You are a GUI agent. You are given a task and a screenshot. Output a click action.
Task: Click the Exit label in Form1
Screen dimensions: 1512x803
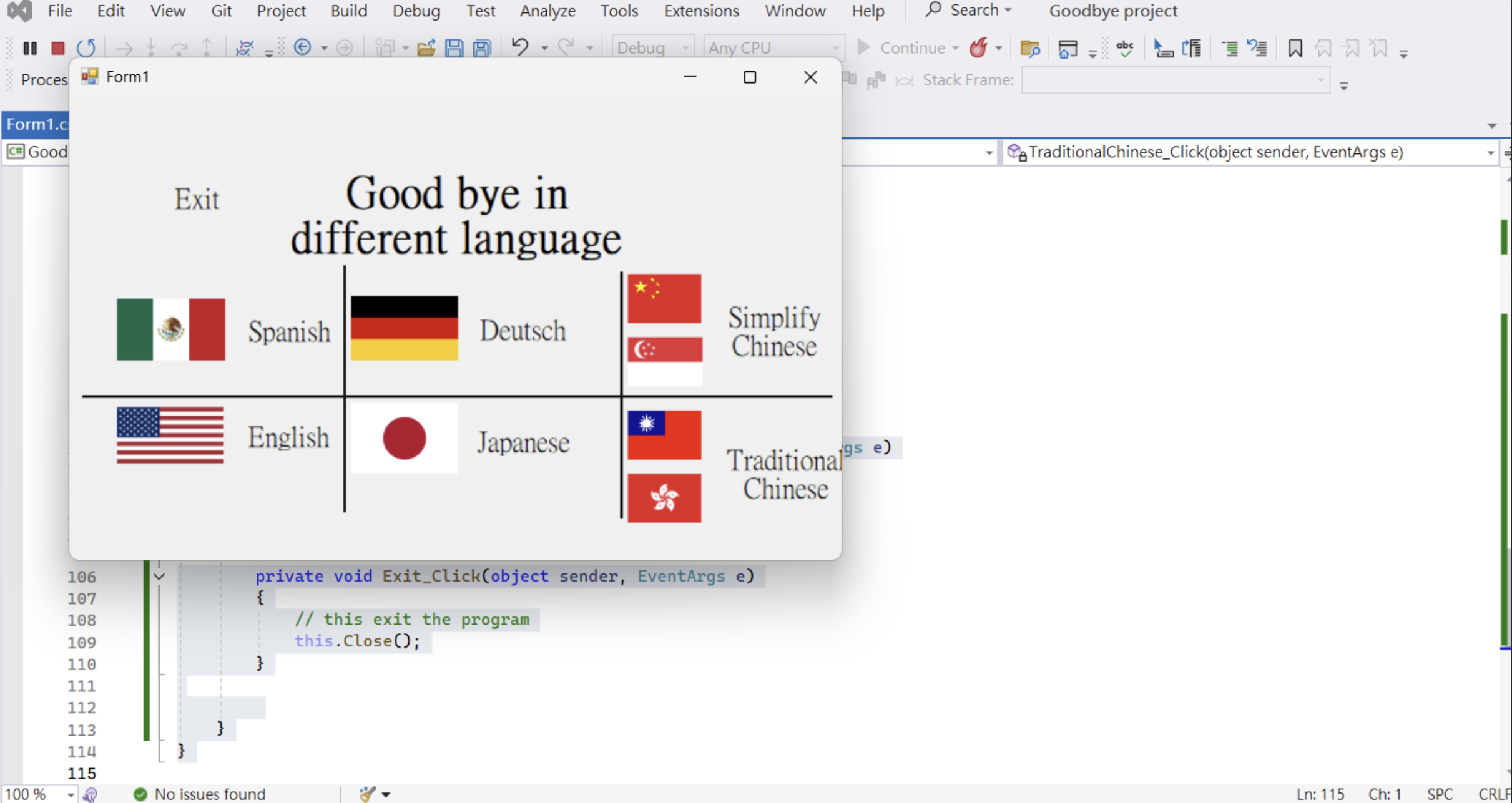tap(197, 200)
